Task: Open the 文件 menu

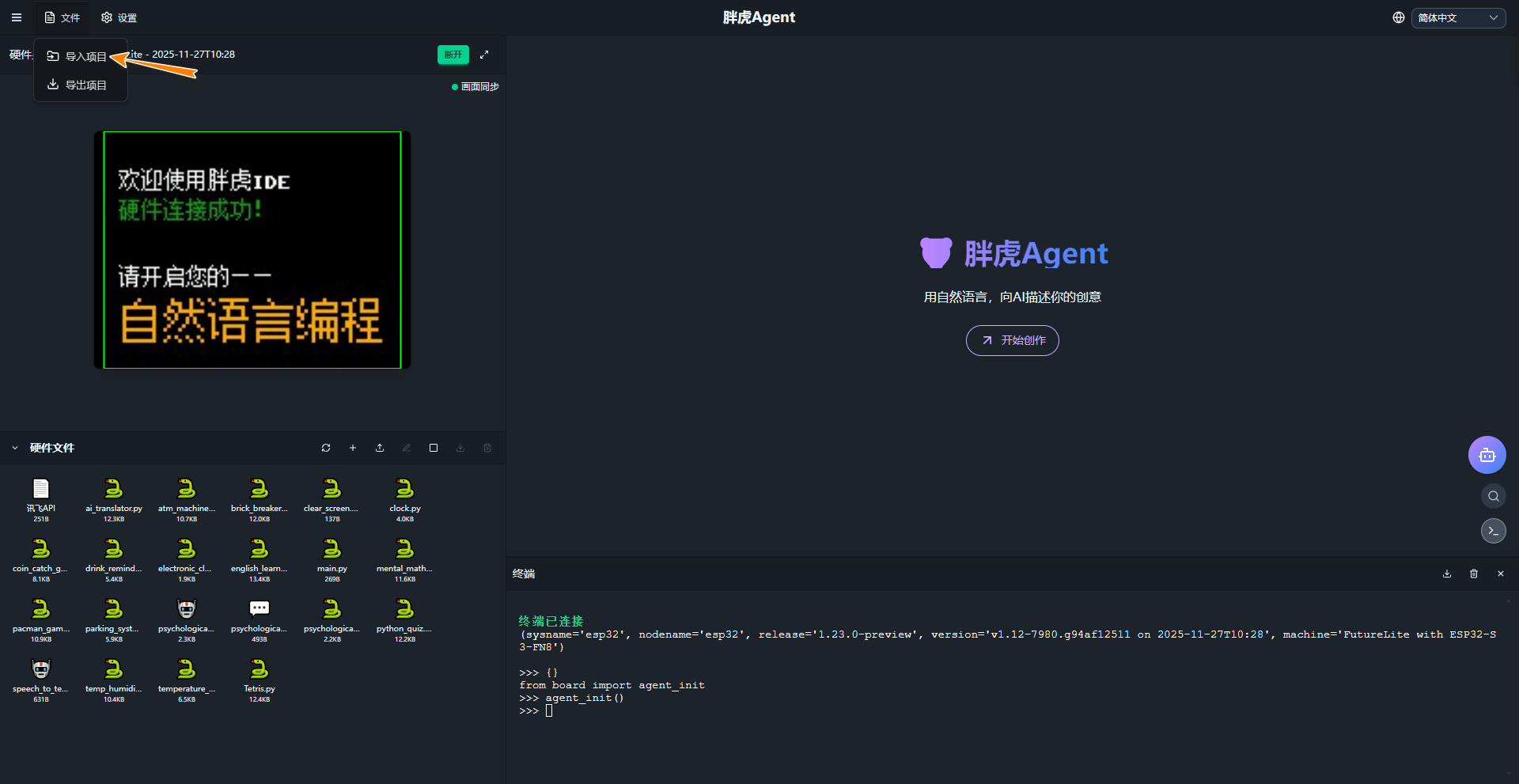Action: pos(63,17)
